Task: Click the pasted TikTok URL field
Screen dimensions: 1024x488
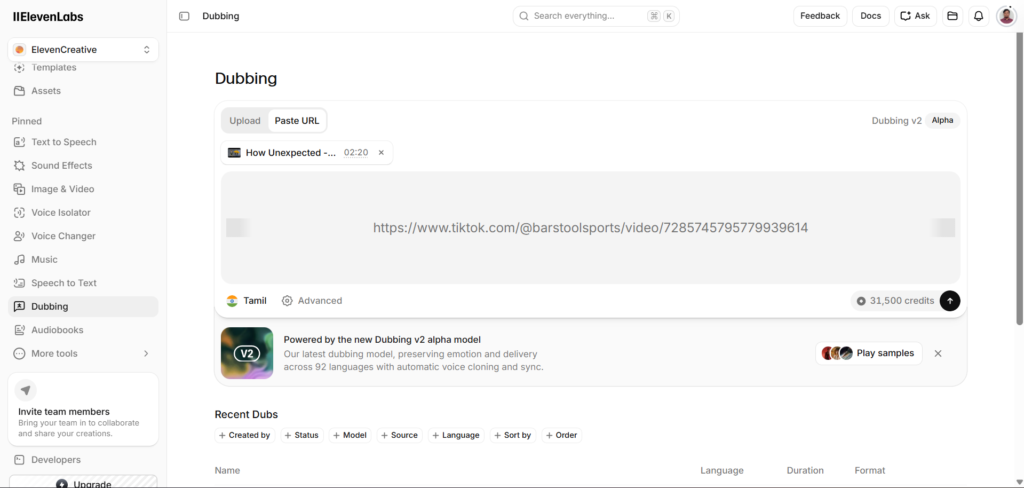Action: click(590, 227)
